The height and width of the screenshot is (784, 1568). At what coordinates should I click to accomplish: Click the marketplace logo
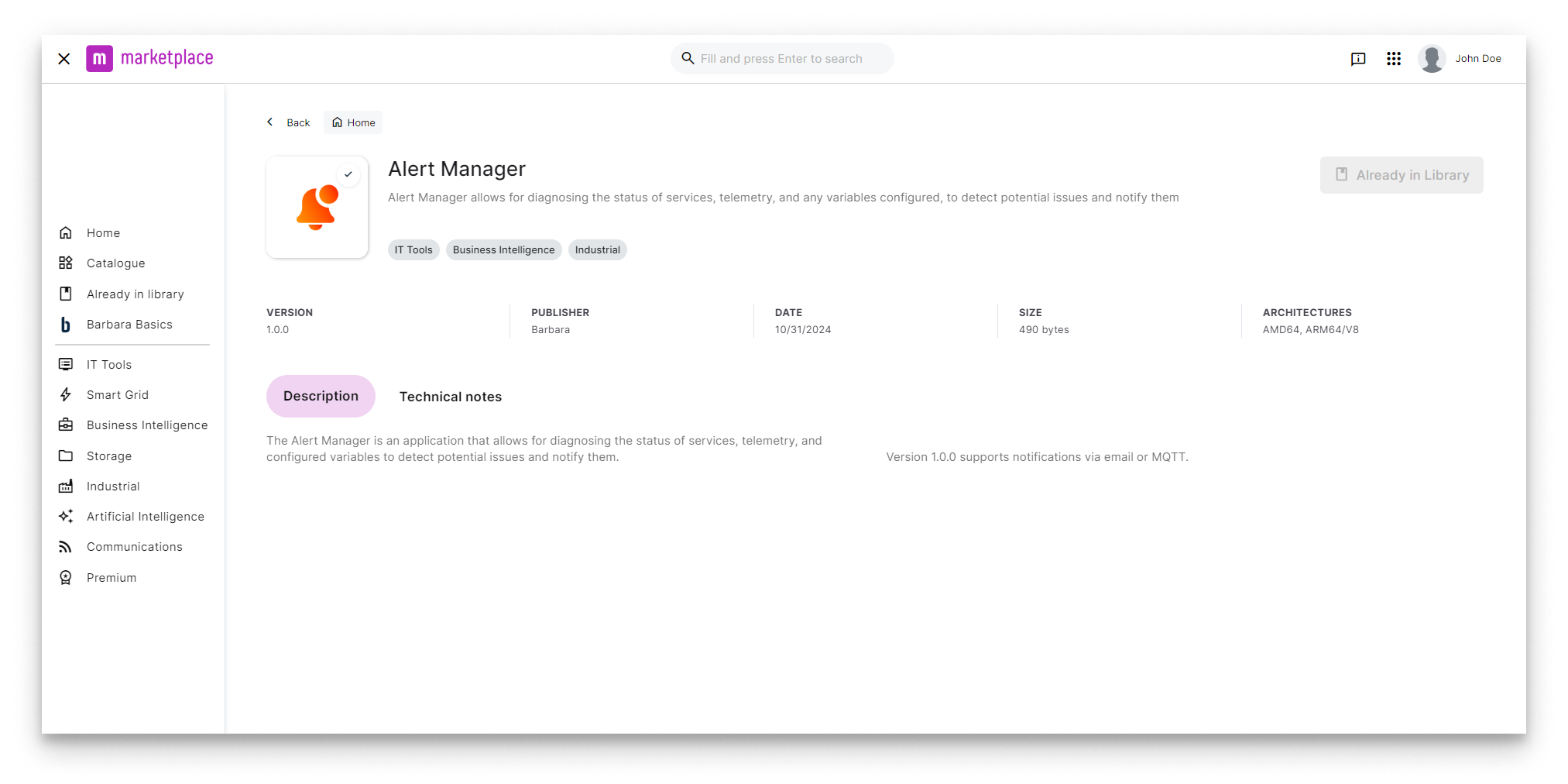149,58
